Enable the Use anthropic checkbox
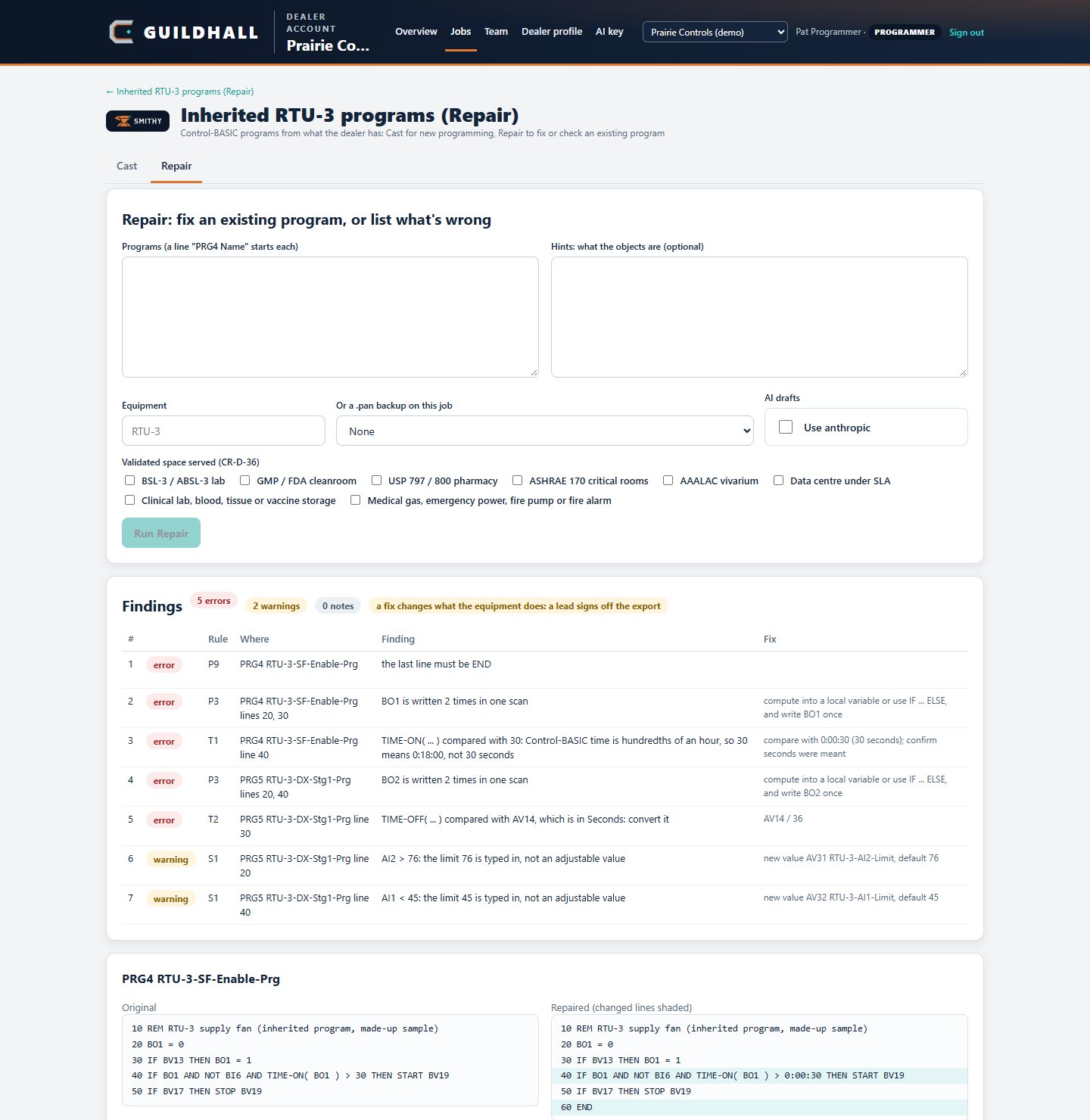Viewport: 1090px width, 1120px height. click(x=786, y=427)
